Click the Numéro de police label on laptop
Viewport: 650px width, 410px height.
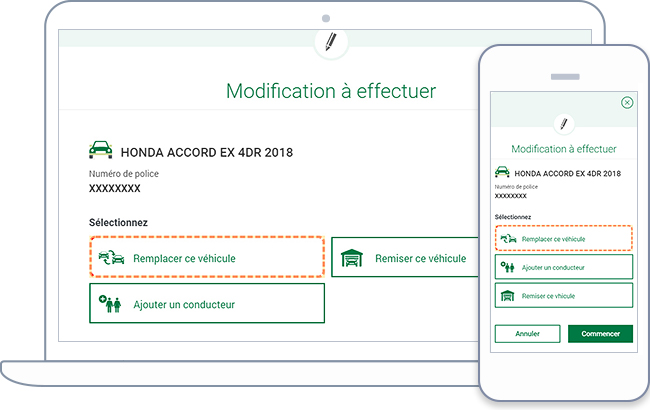[x=124, y=174]
